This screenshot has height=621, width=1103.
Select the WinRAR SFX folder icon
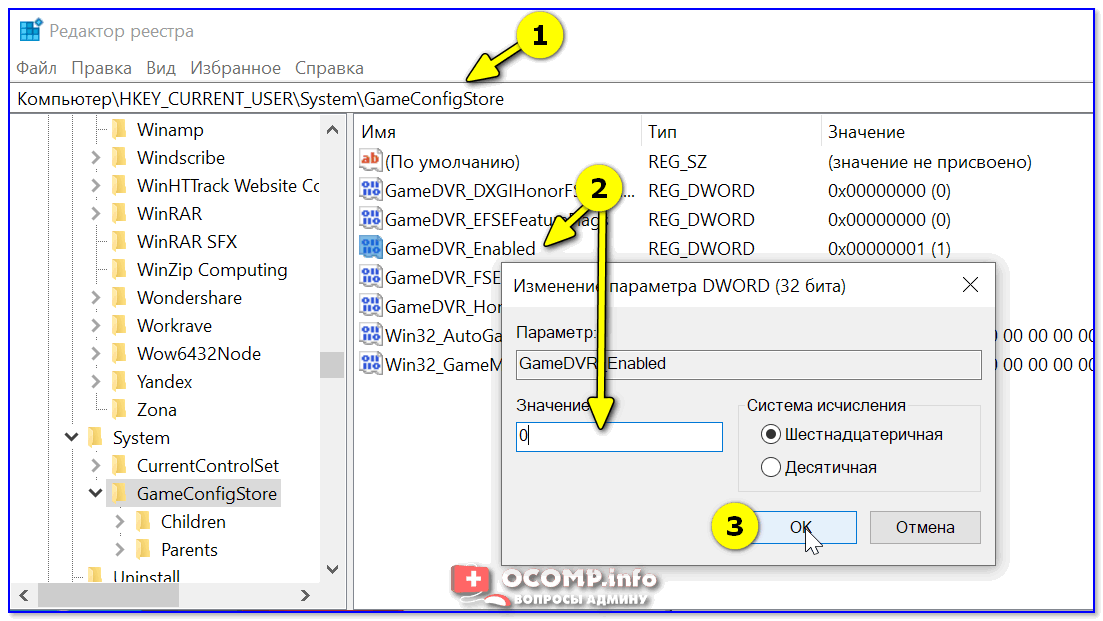tap(120, 242)
